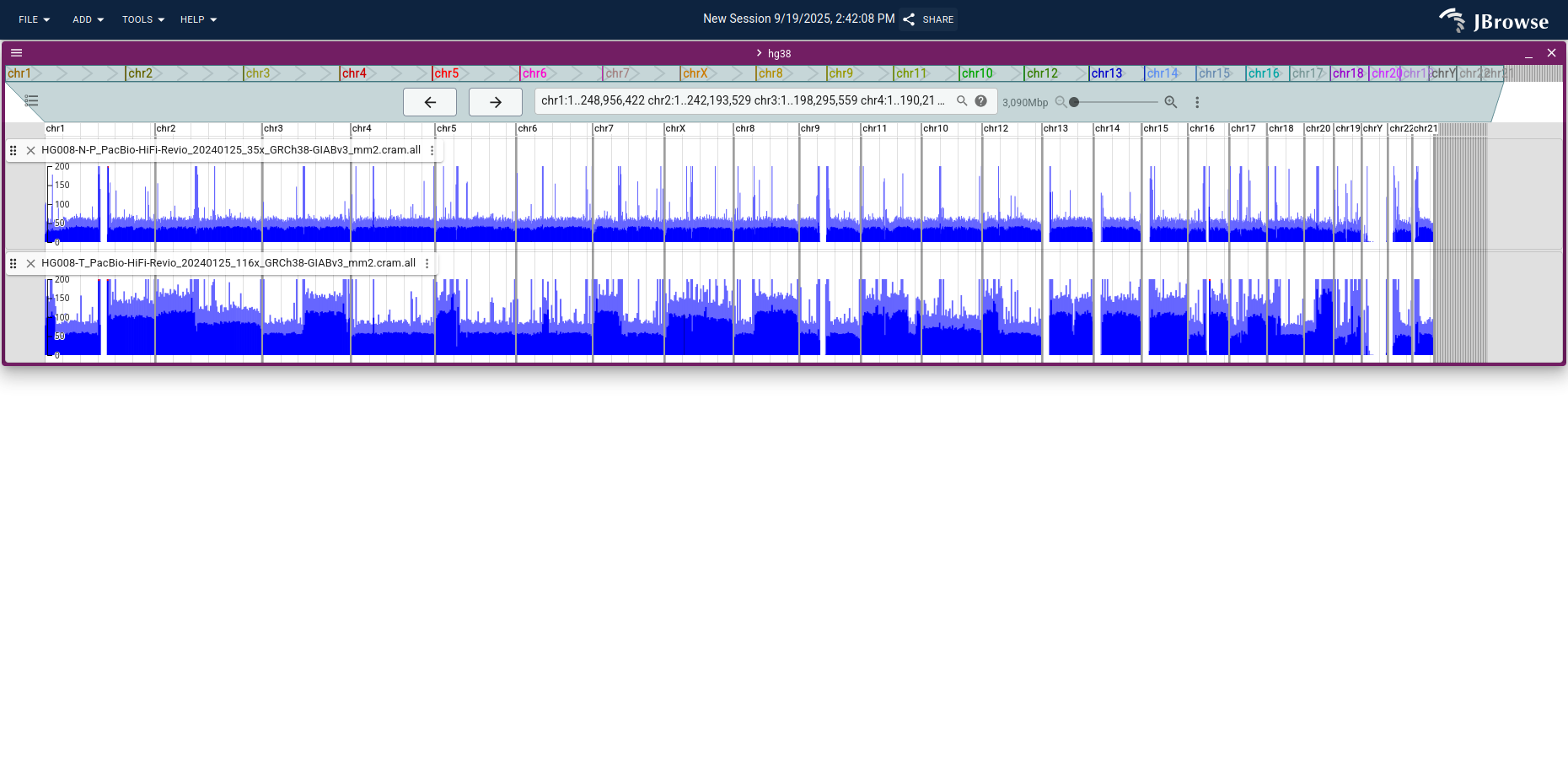This screenshot has height=776, width=1568.
Task: Click the chr7 label in the ruler
Action: tap(604, 128)
